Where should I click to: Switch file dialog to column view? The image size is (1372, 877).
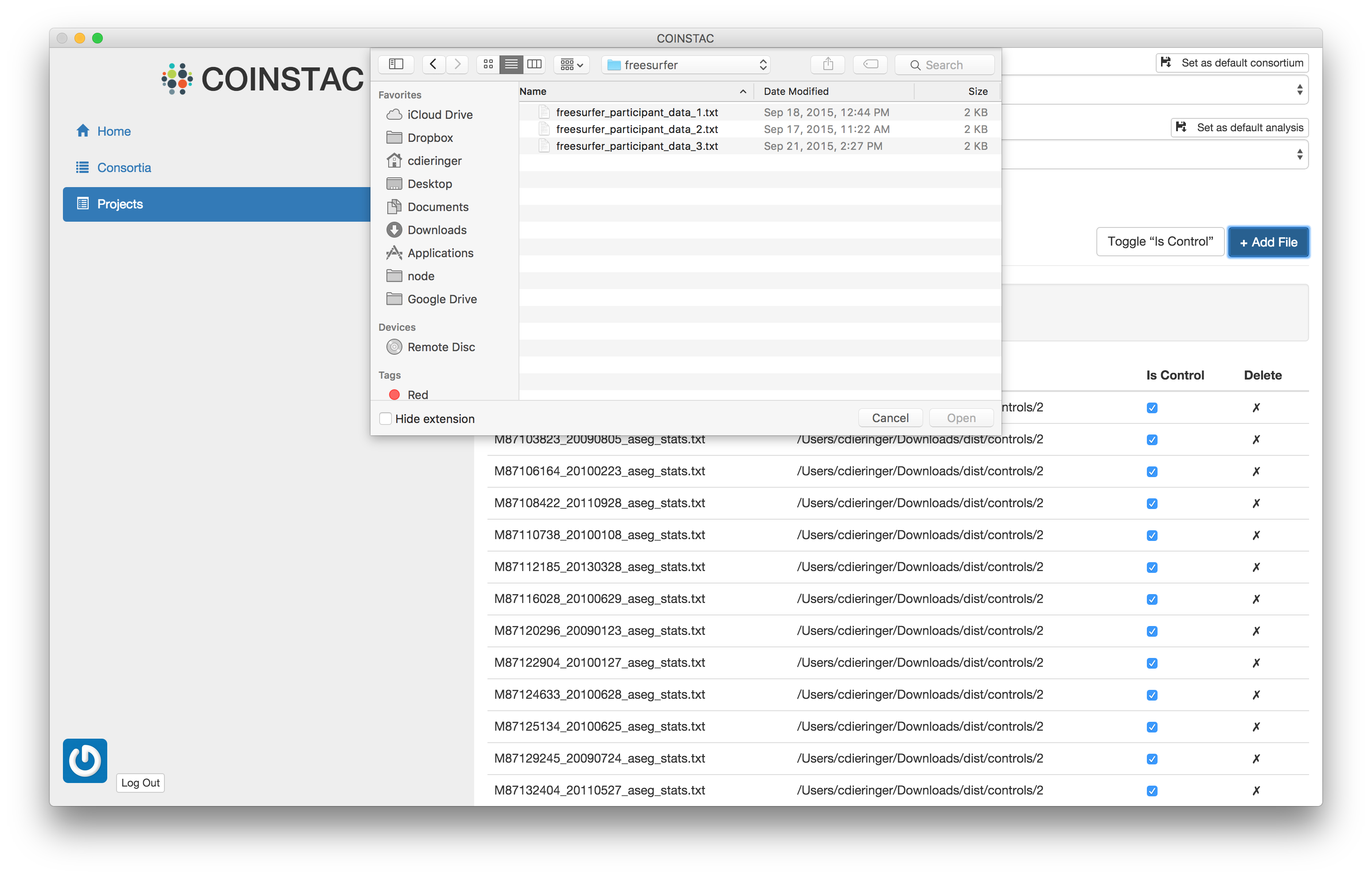(534, 64)
